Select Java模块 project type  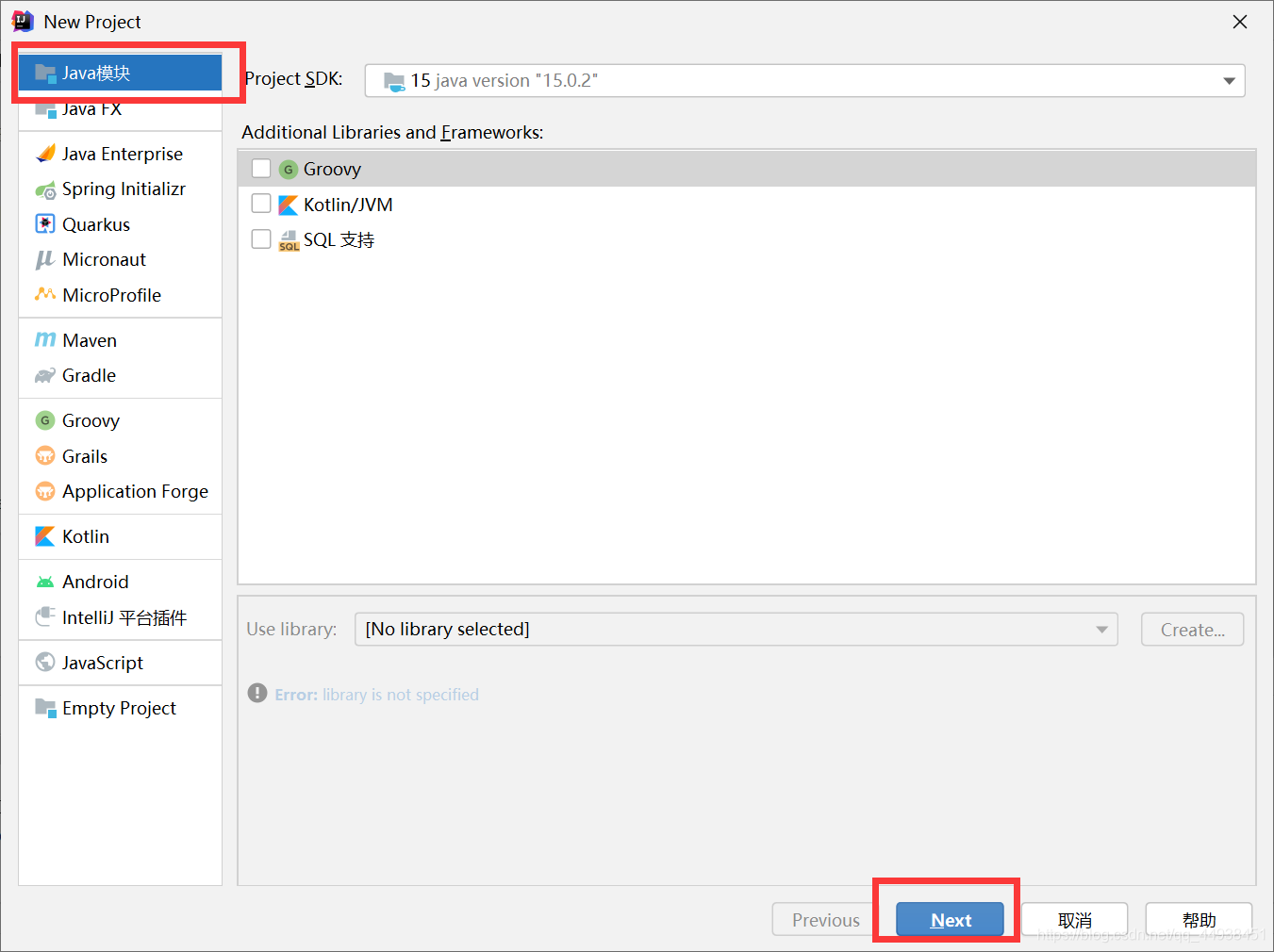(x=121, y=73)
